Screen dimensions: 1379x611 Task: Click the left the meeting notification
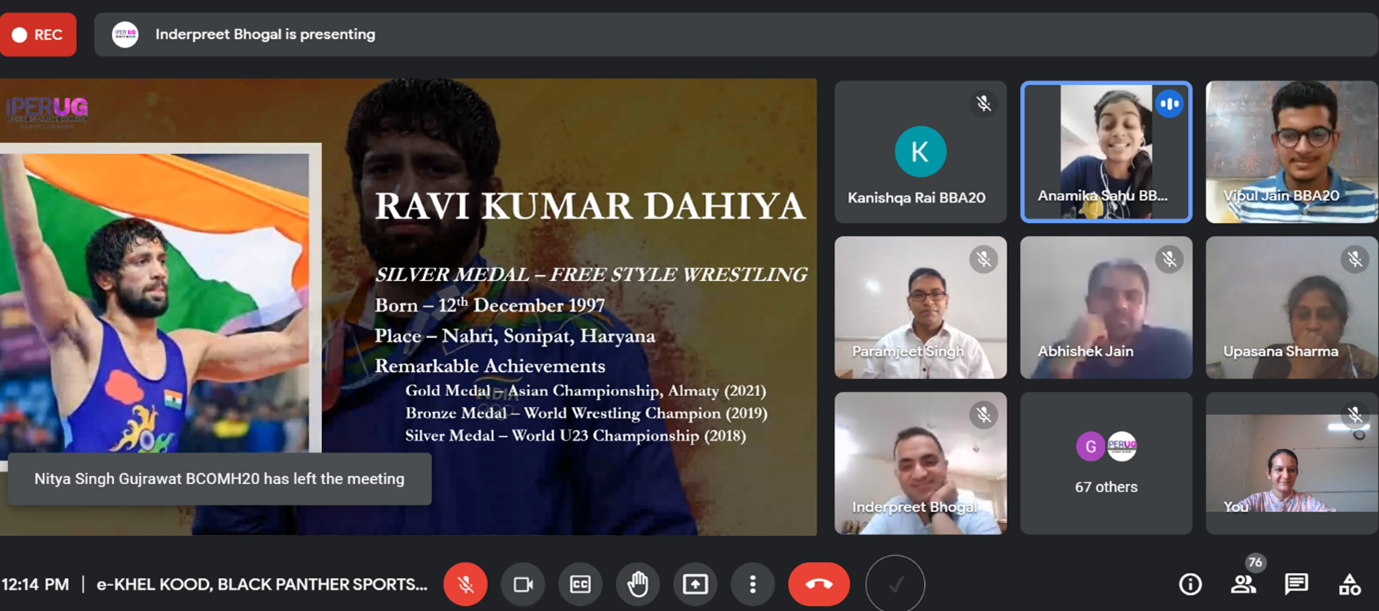[x=219, y=479]
